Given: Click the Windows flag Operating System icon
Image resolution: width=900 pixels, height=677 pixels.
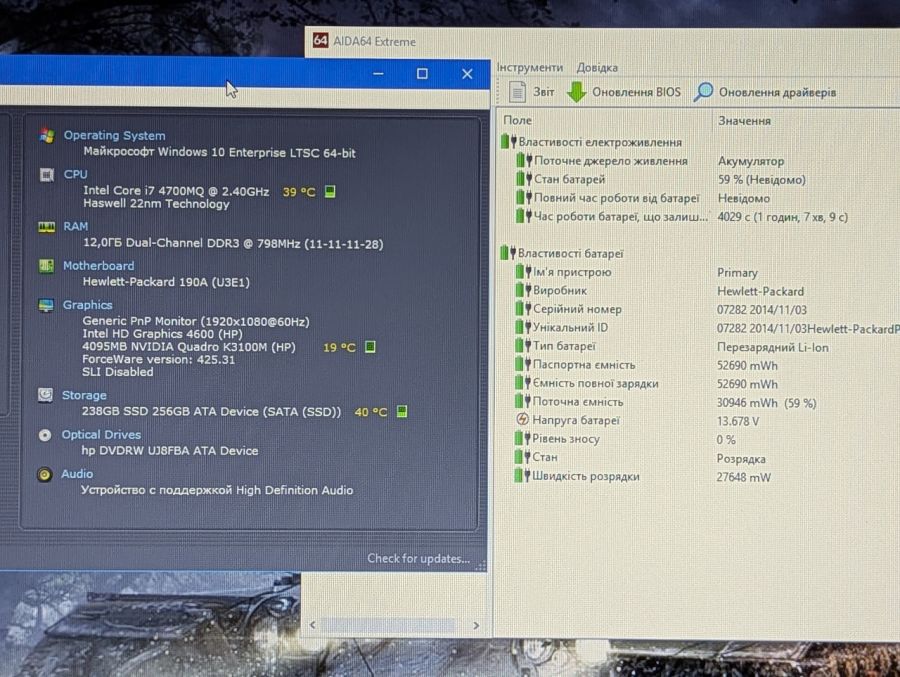Looking at the screenshot, I should tap(47, 136).
